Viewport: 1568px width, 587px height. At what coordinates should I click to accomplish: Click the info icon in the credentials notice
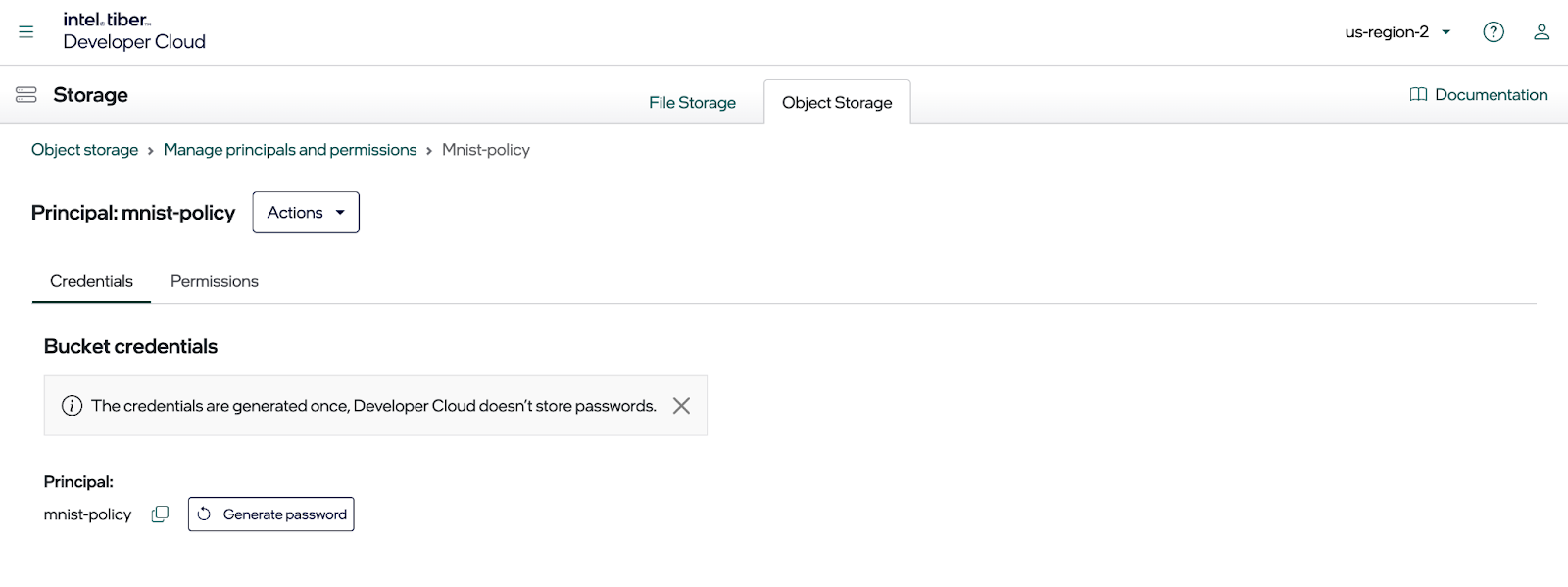tap(72, 406)
